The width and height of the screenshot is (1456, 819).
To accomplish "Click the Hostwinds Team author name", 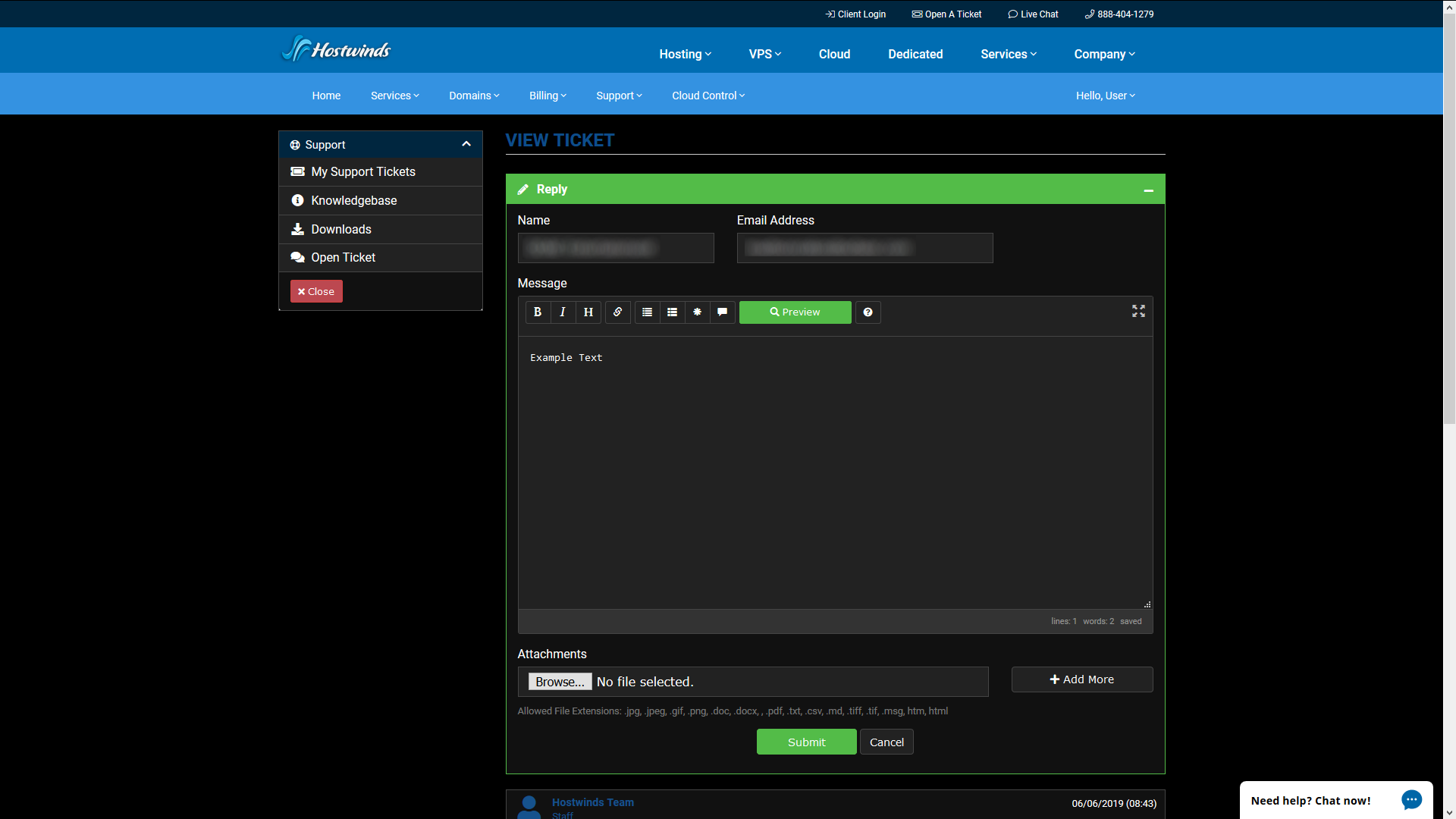I will pyautogui.click(x=592, y=802).
